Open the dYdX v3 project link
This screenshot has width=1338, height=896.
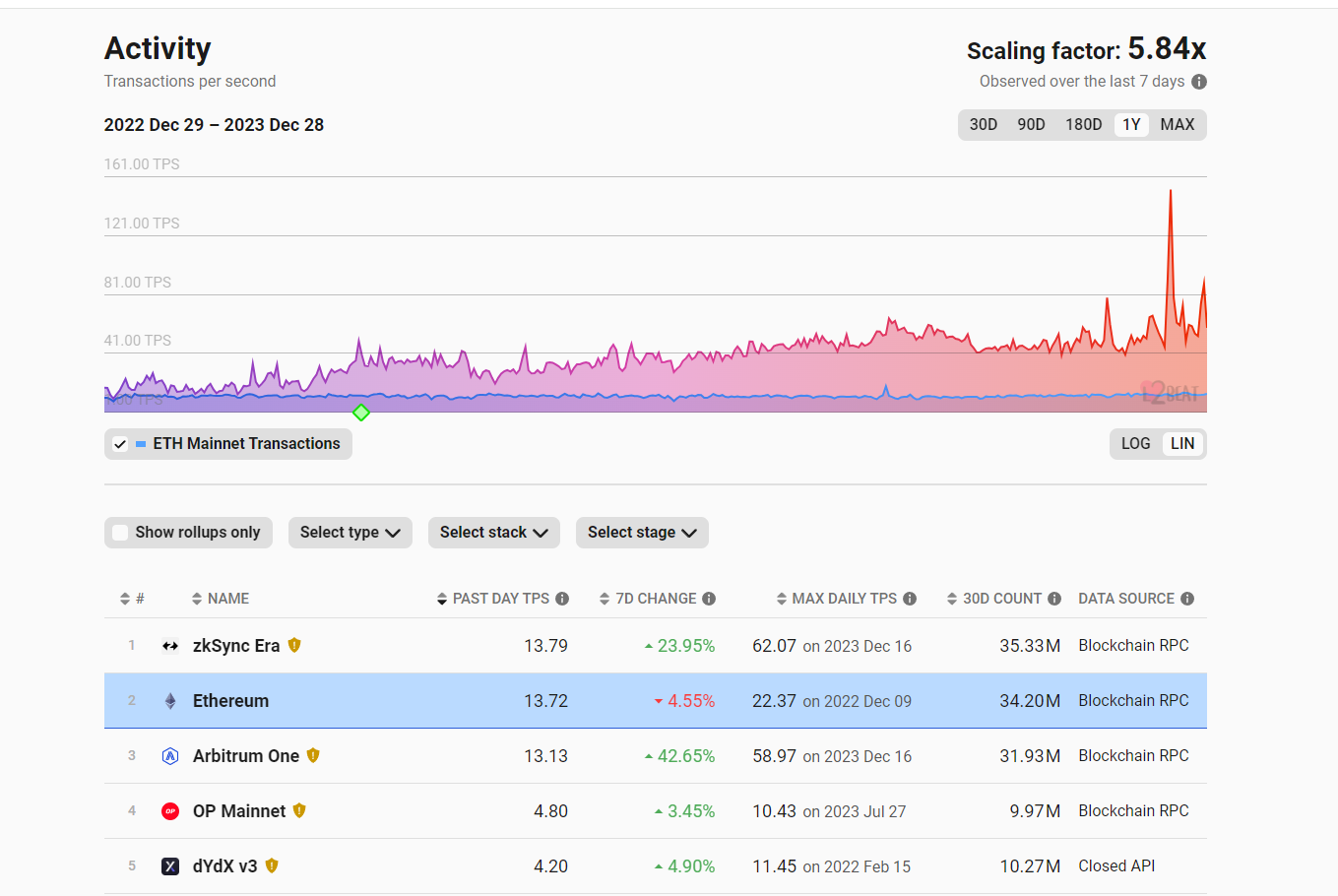pos(225,866)
